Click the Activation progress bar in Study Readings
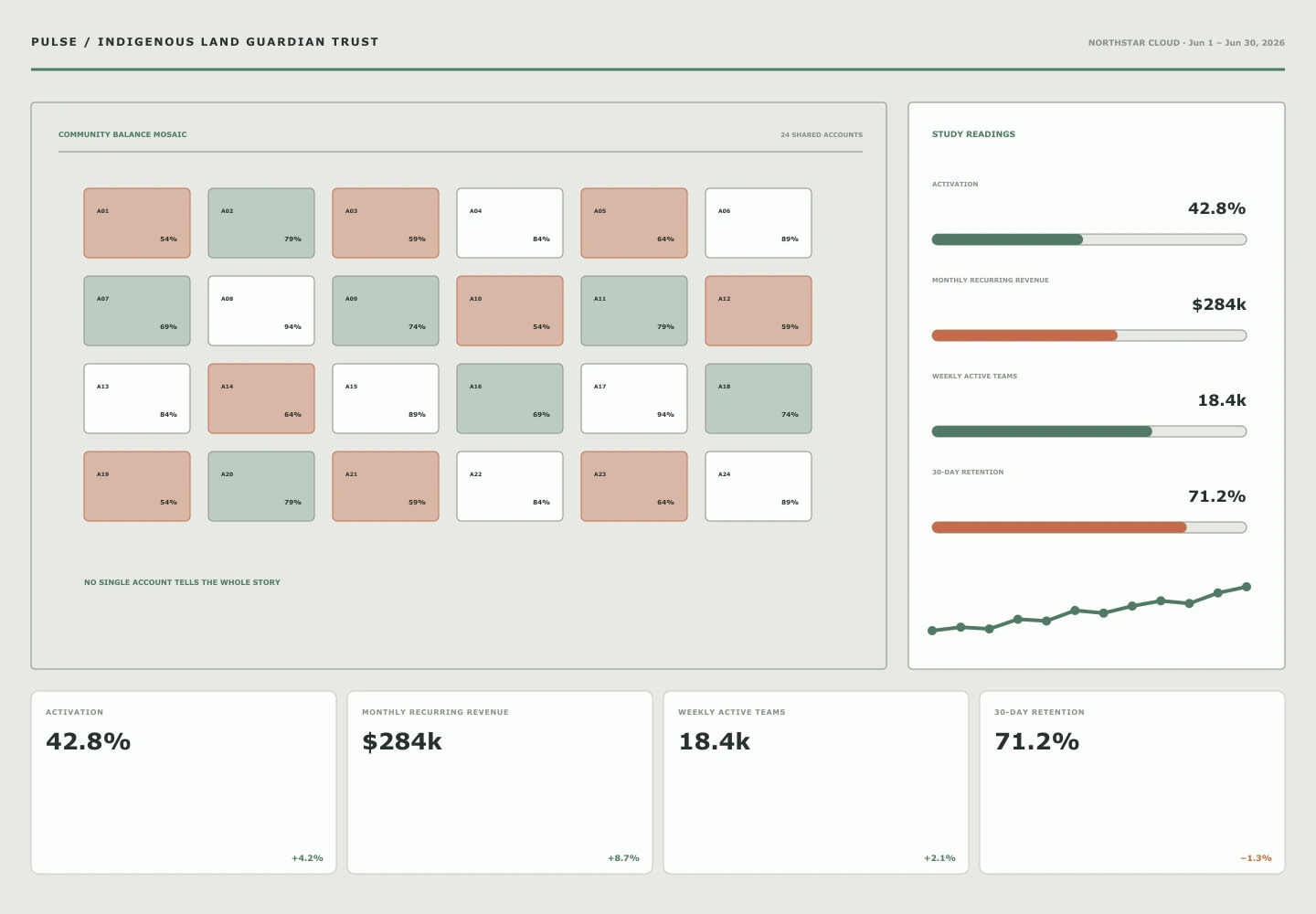 click(x=1089, y=239)
